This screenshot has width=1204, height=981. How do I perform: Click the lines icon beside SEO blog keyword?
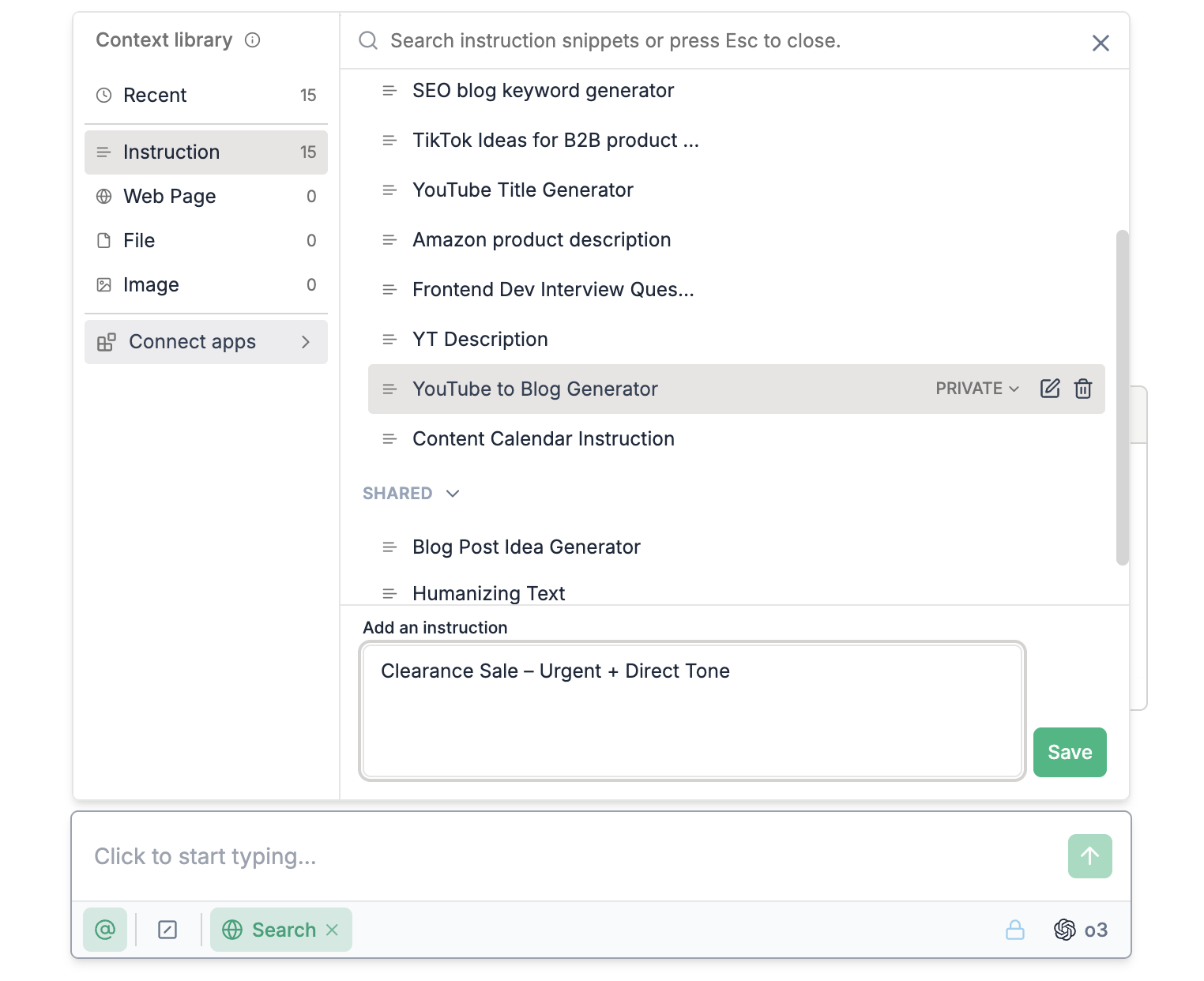coord(389,91)
